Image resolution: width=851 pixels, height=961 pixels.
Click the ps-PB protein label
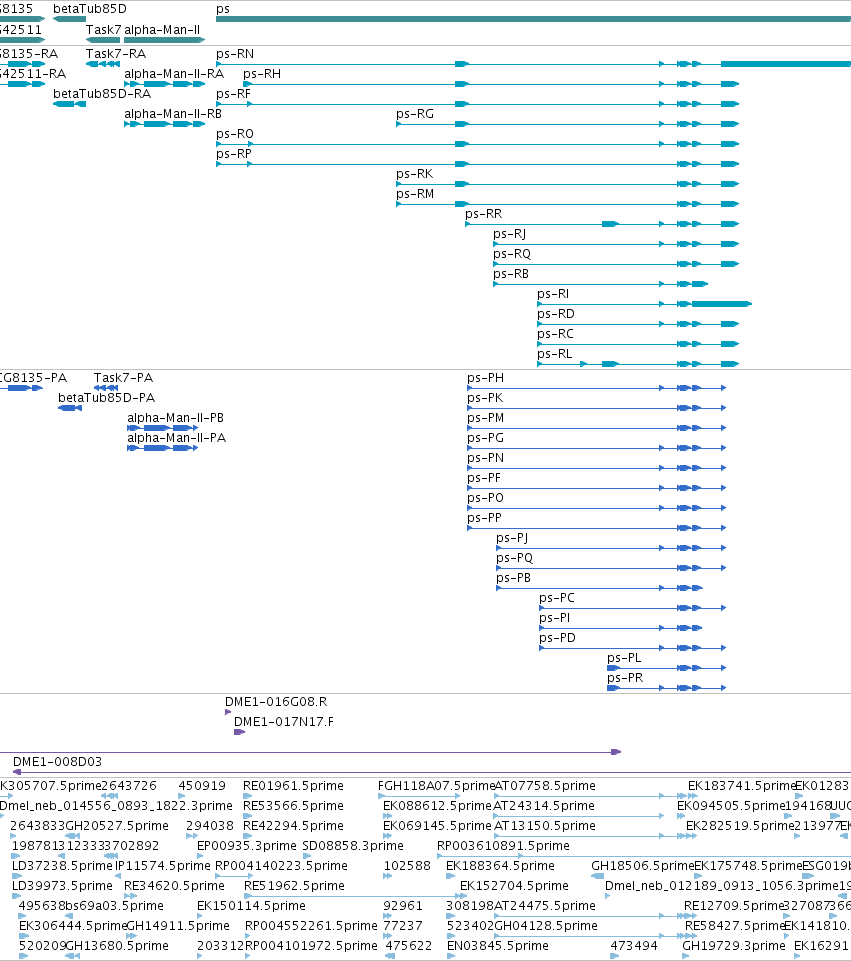pos(513,578)
